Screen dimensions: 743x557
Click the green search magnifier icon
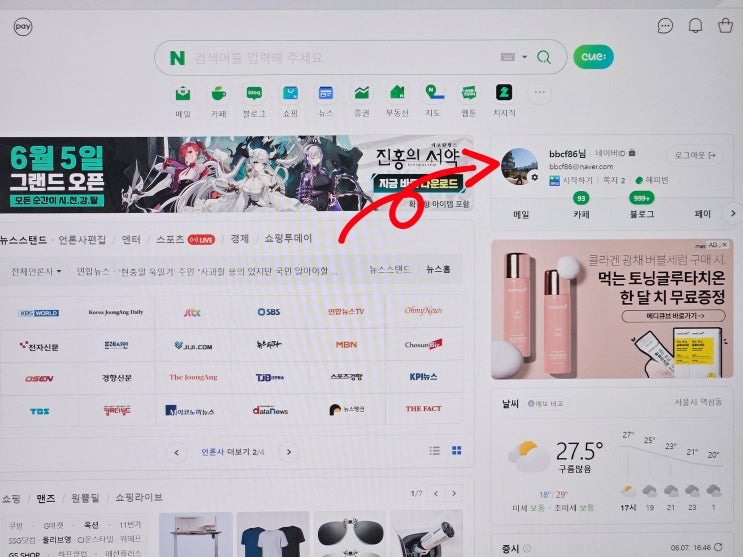[x=544, y=57]
